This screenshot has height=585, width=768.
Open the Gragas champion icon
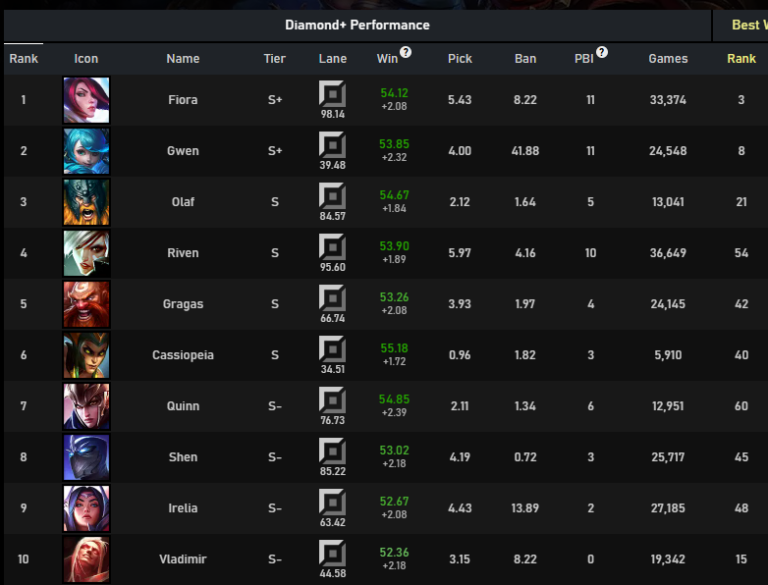coord(86,304)
